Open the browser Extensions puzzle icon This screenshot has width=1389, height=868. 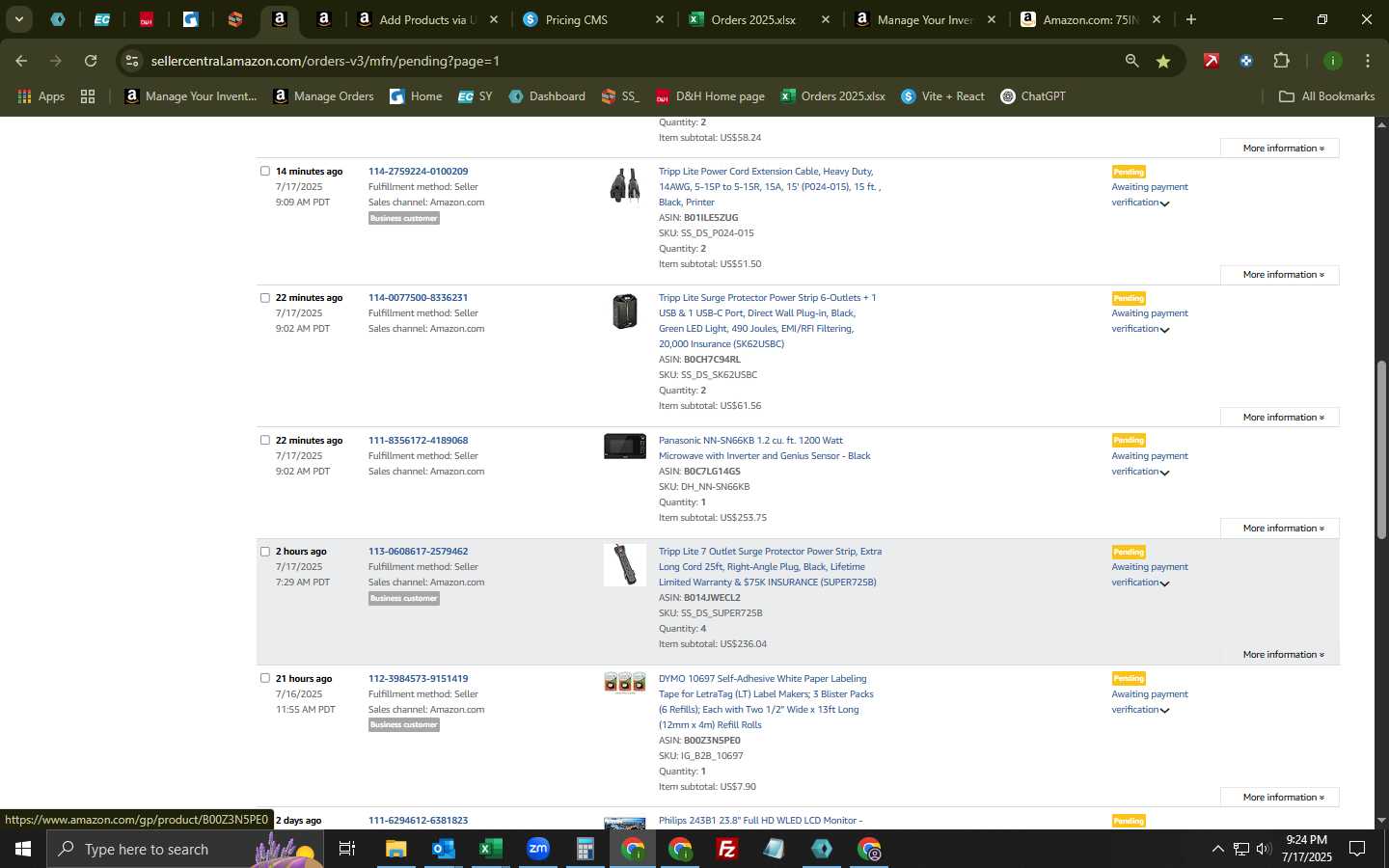[x=1281, y=61]
